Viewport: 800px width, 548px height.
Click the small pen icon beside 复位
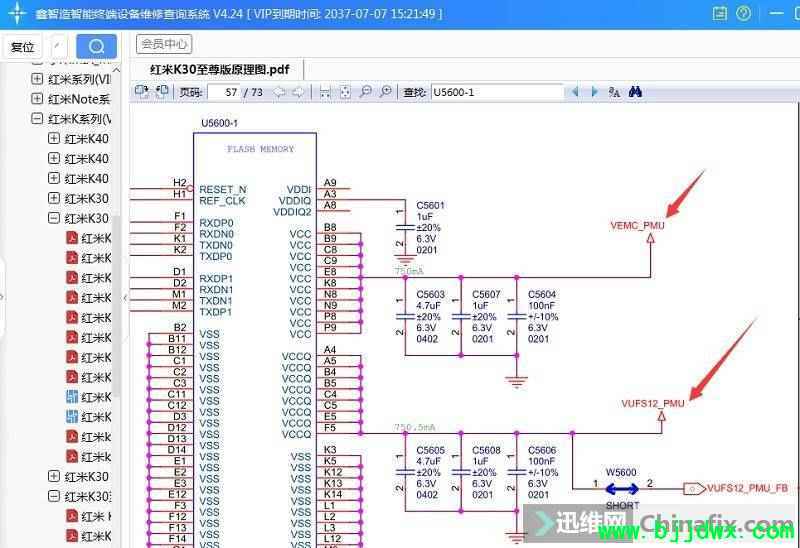click(x=57, y=46)
